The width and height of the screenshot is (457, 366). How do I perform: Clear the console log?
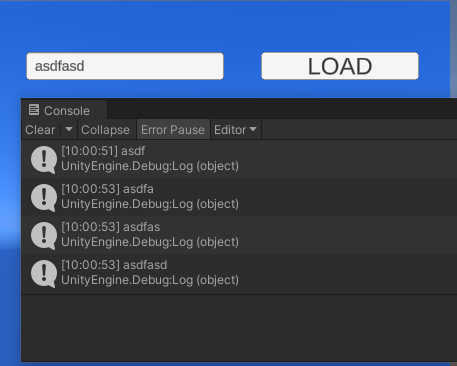pos(40,130)
